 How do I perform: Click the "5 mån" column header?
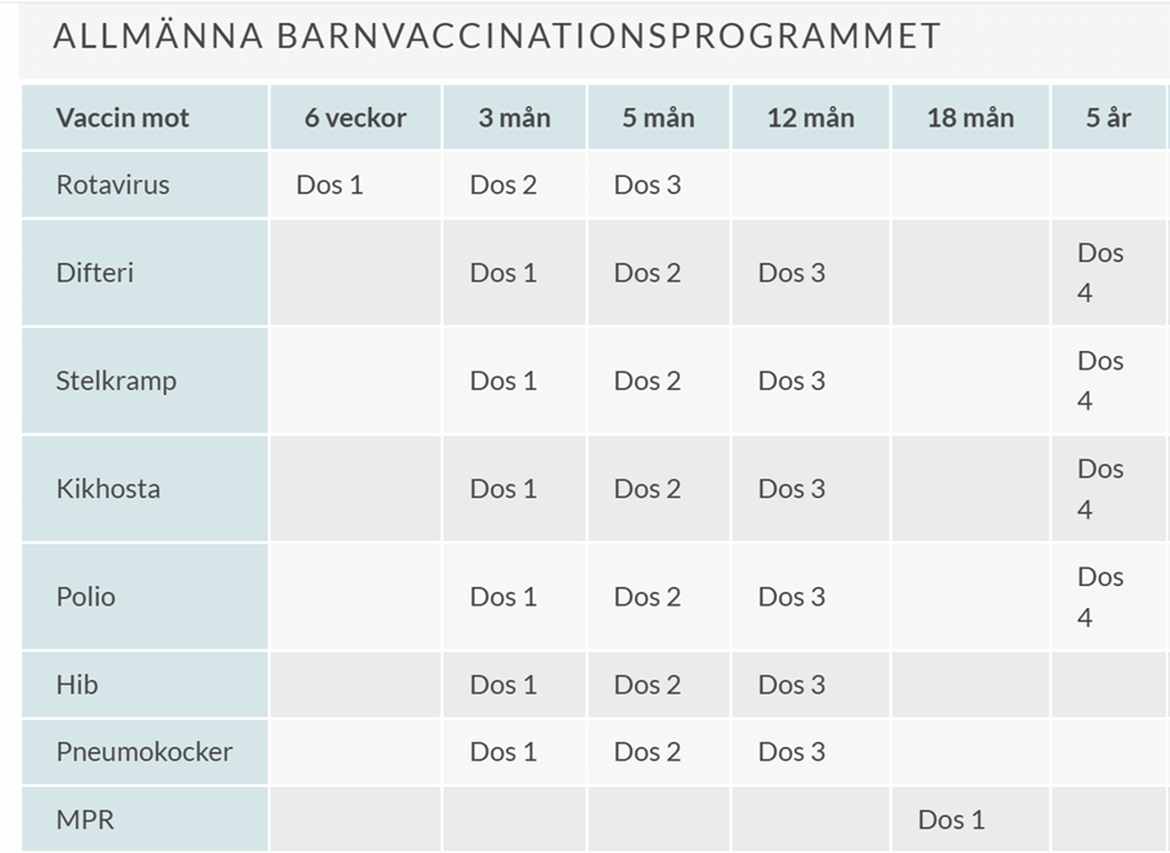point(658,118)
